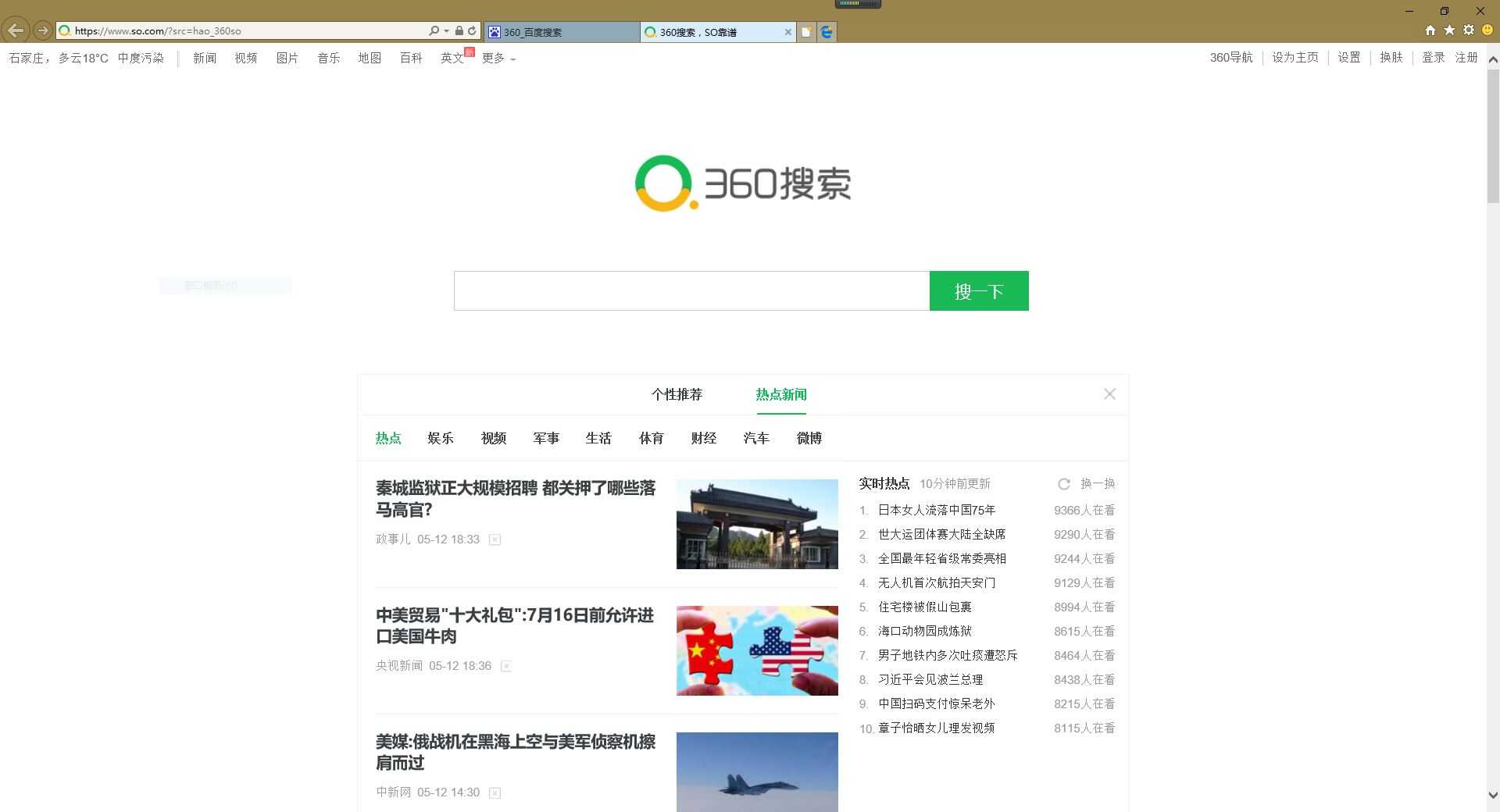1500x812 pixels.
Task: Open hot topic 无人机首次航拍天安门
Action: (x=937, y=582)
